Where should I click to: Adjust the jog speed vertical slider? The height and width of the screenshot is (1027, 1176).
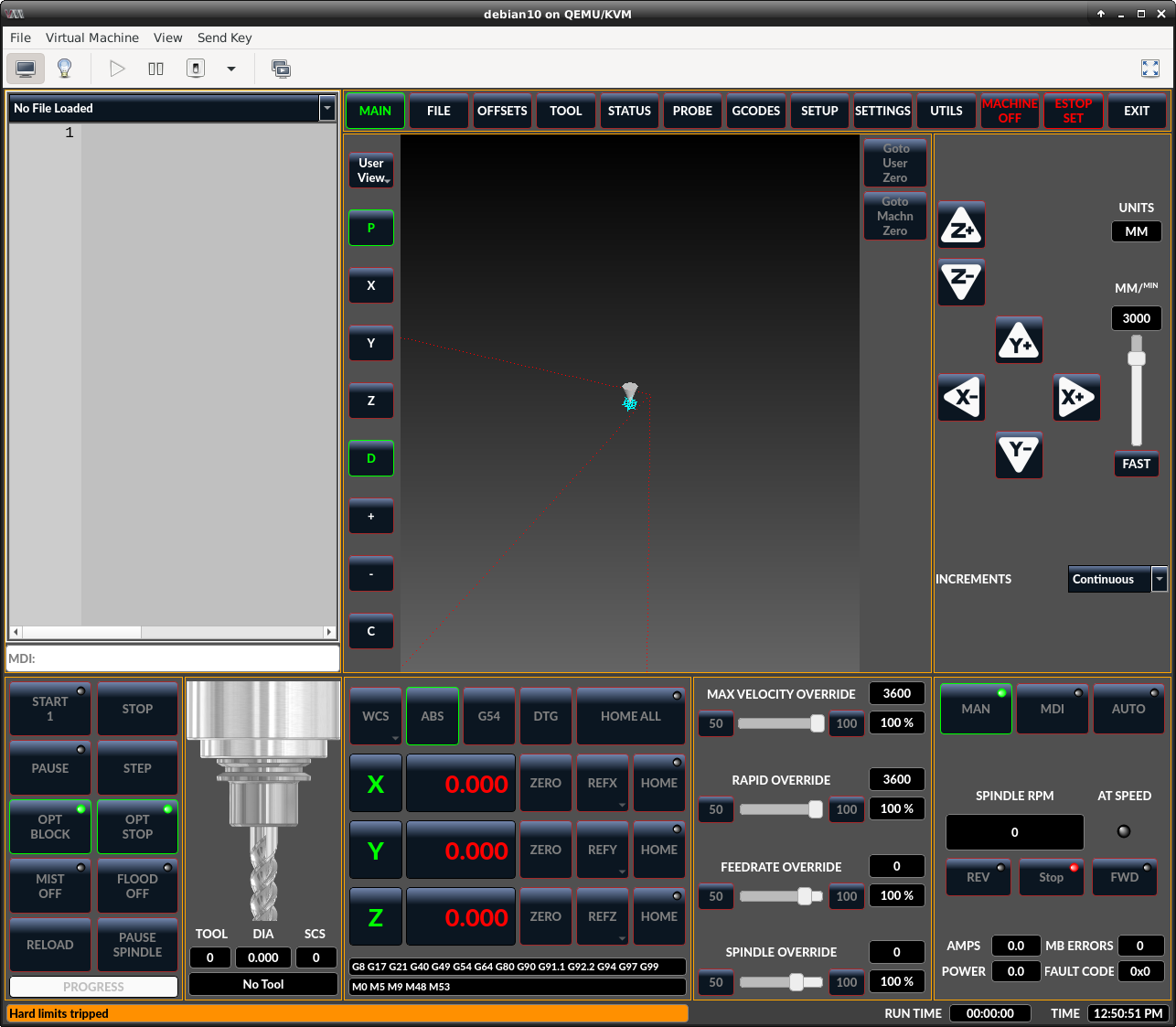[x=1137, y=390]
